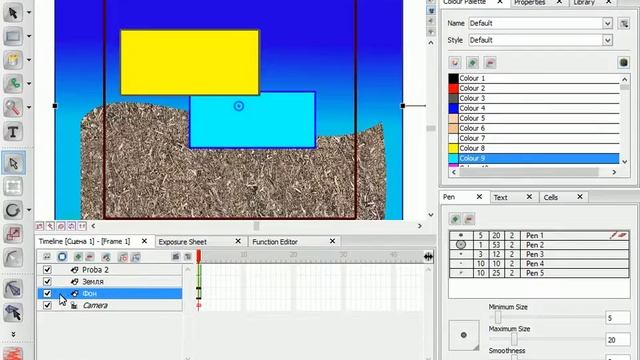Select the black Colour 1 swatch

[x=453, y=78]
